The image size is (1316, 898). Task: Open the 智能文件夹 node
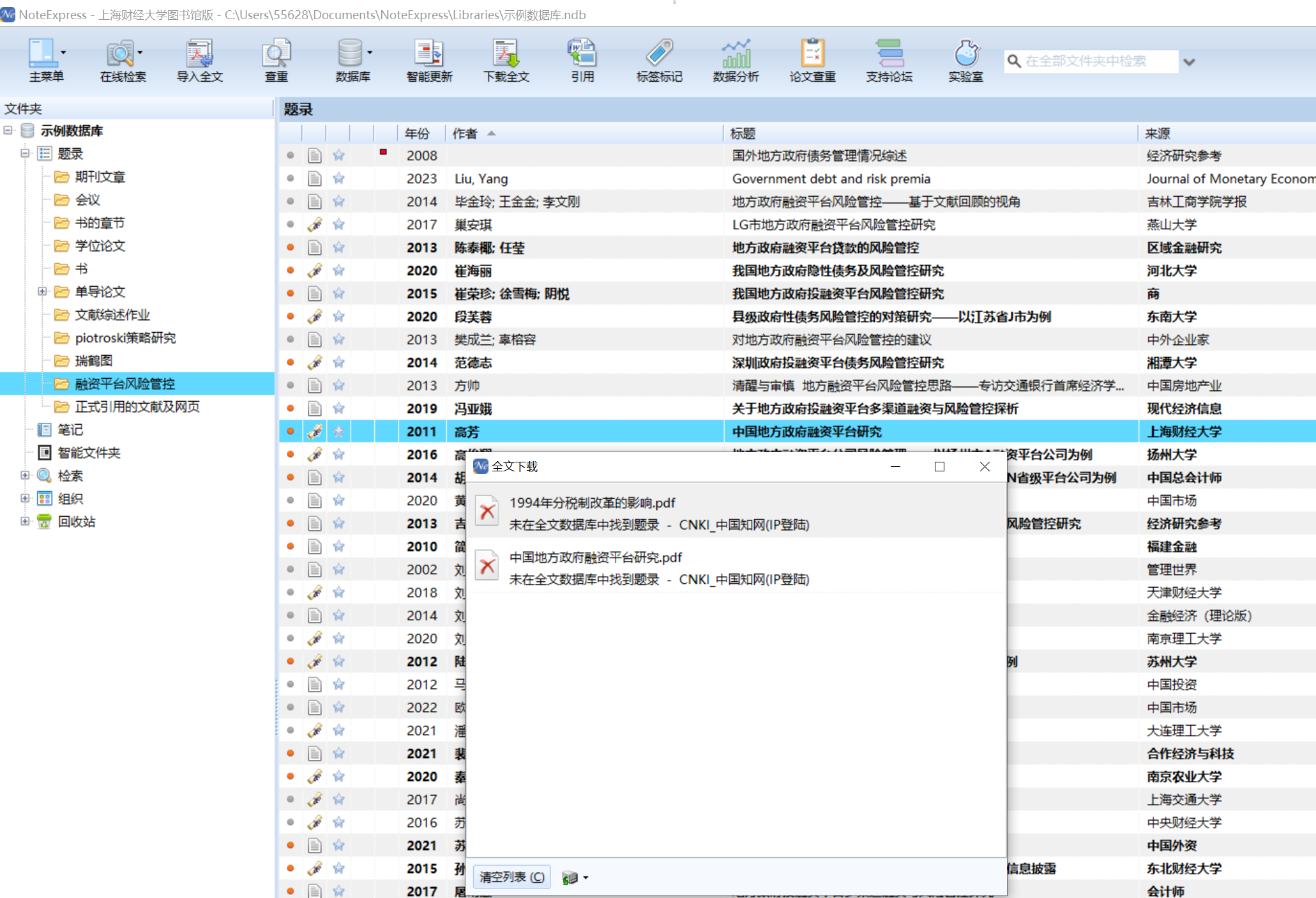[x=89, y=453]
